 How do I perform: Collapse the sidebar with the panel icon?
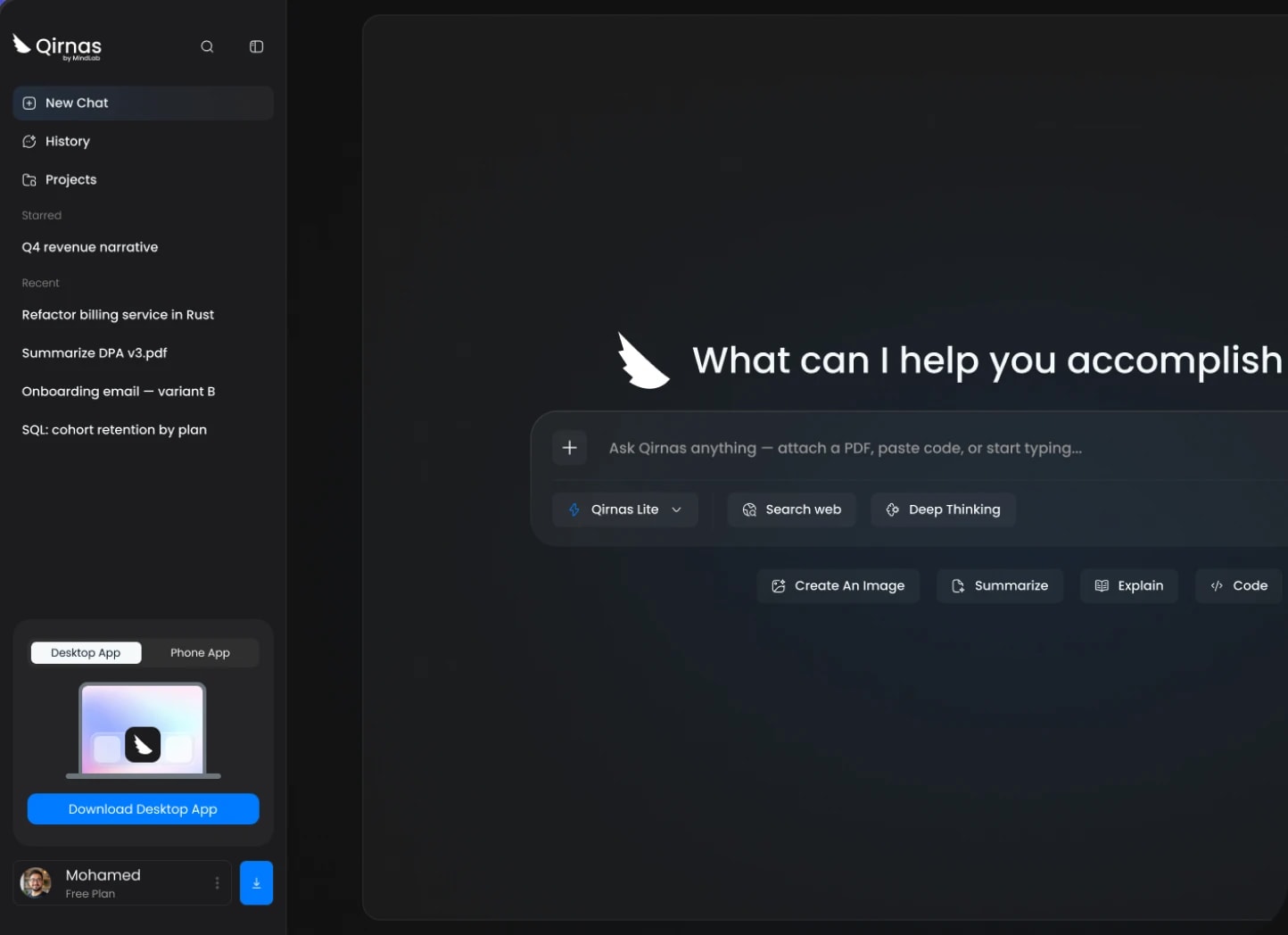click(x=256, y=46)
